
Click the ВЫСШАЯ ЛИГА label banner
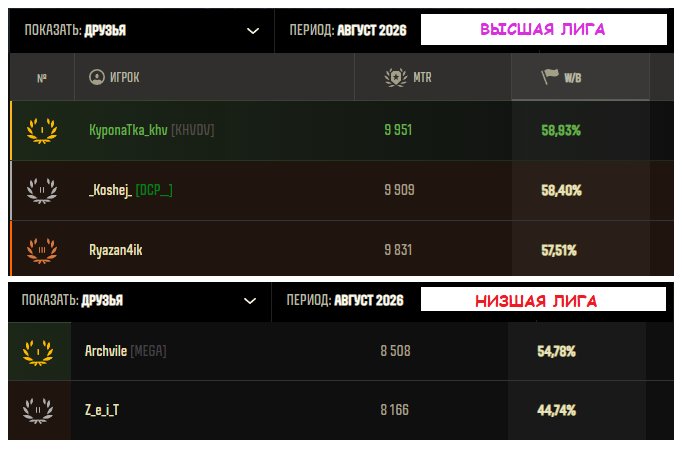(x=544, y=30)
